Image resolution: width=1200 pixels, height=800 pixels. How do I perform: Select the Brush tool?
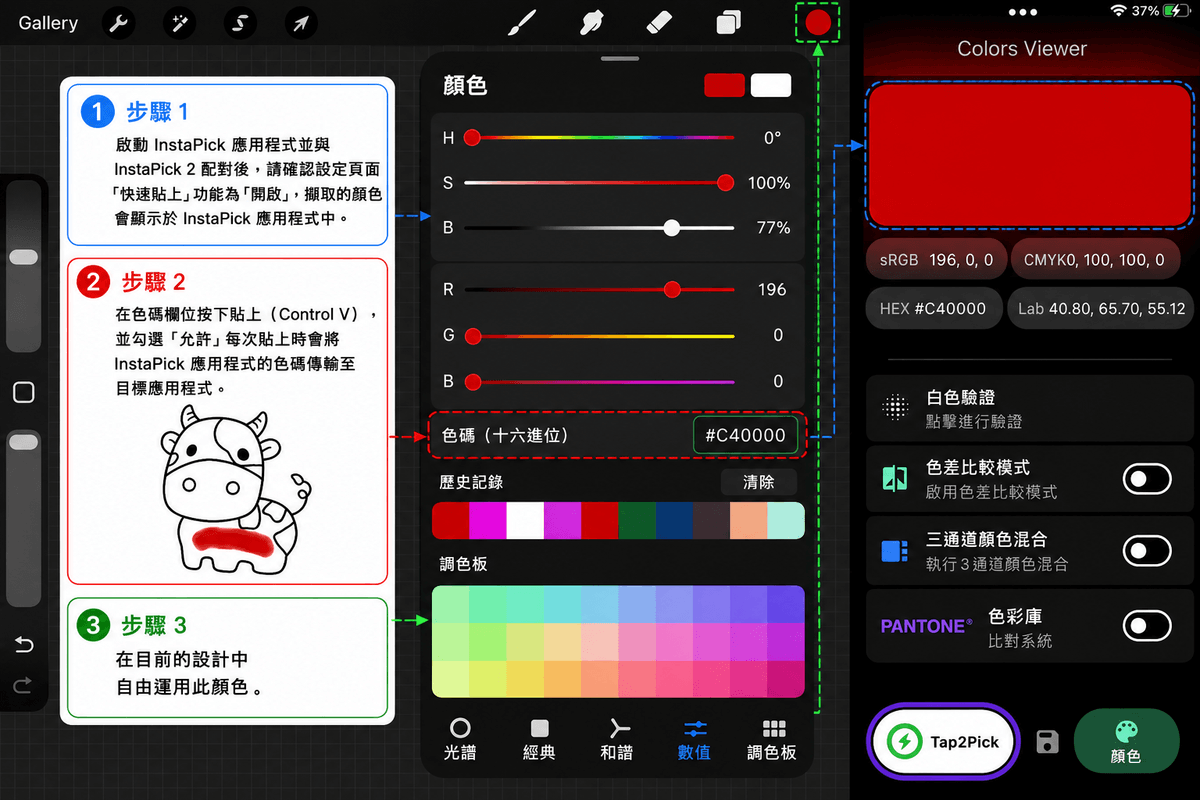(521, 23)
